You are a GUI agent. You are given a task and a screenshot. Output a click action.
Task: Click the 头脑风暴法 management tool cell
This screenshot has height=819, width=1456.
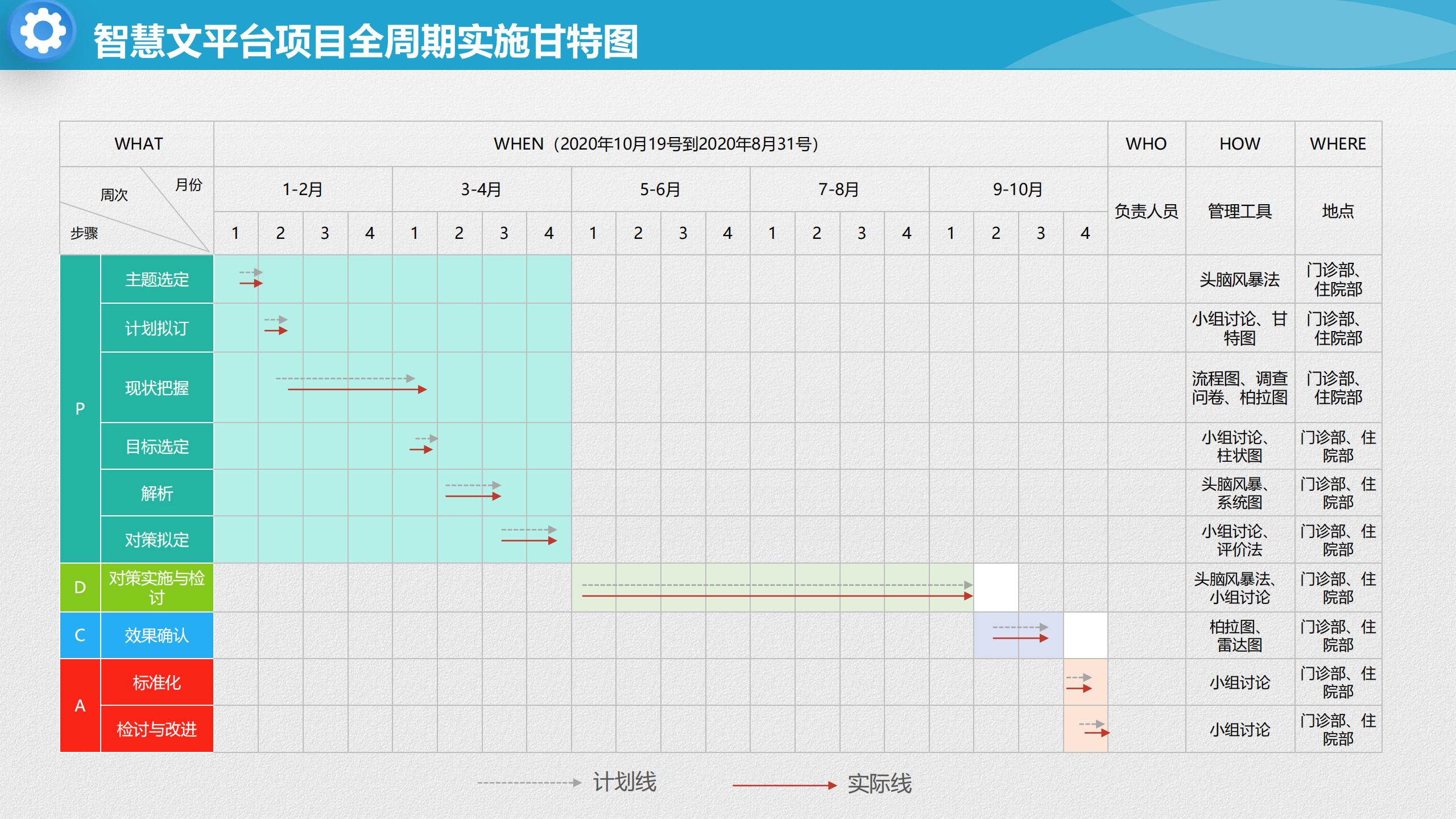[x=1240, y=279]
